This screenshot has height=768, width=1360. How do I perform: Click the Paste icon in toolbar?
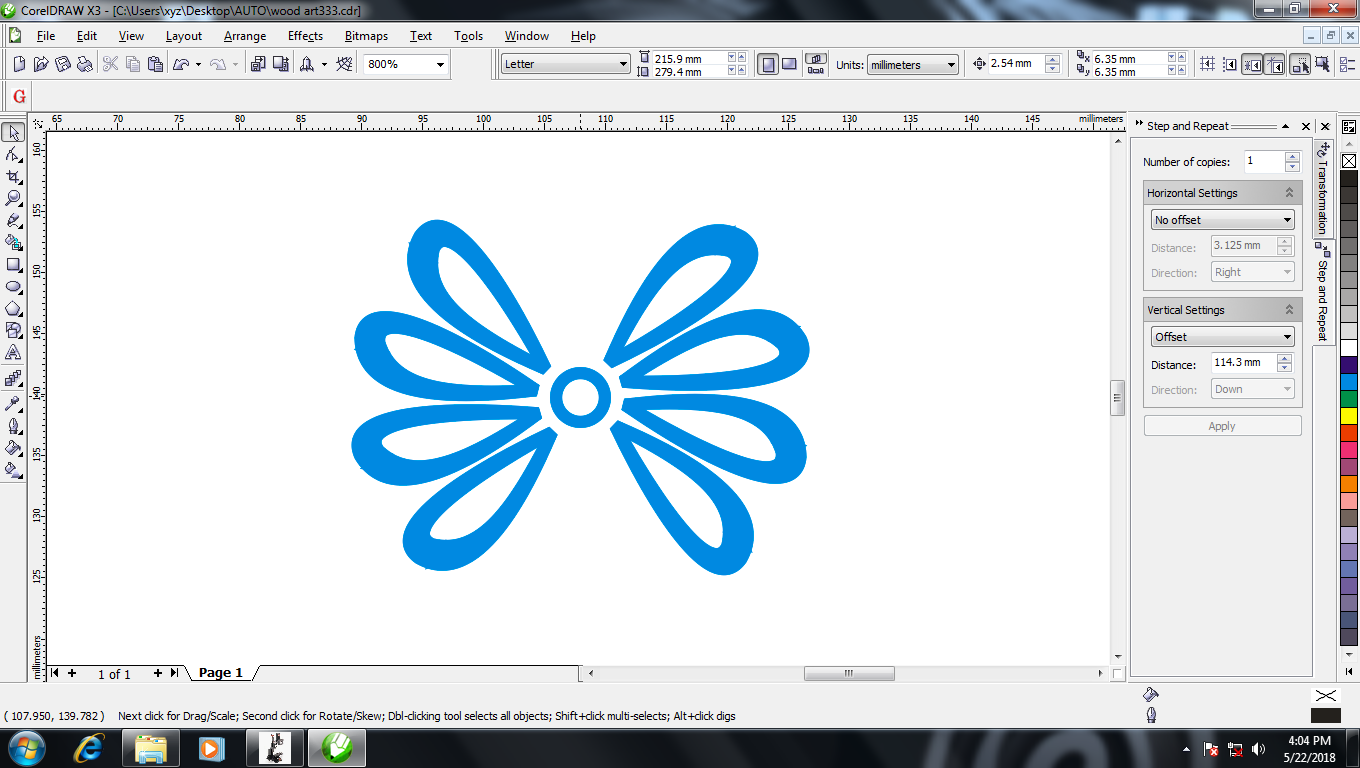coord(155,64)
